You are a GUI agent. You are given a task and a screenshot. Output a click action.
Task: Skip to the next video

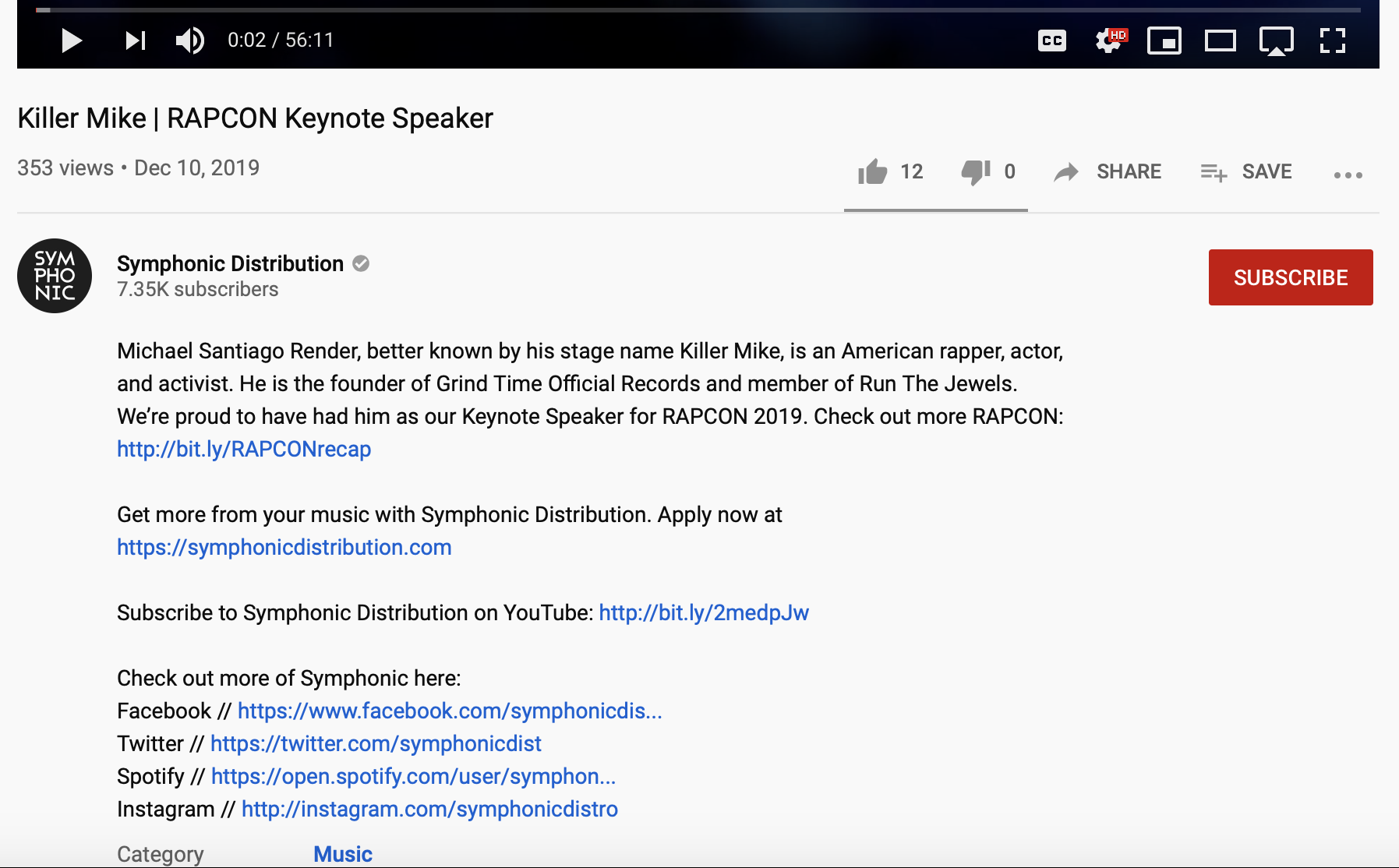(136, 40)
